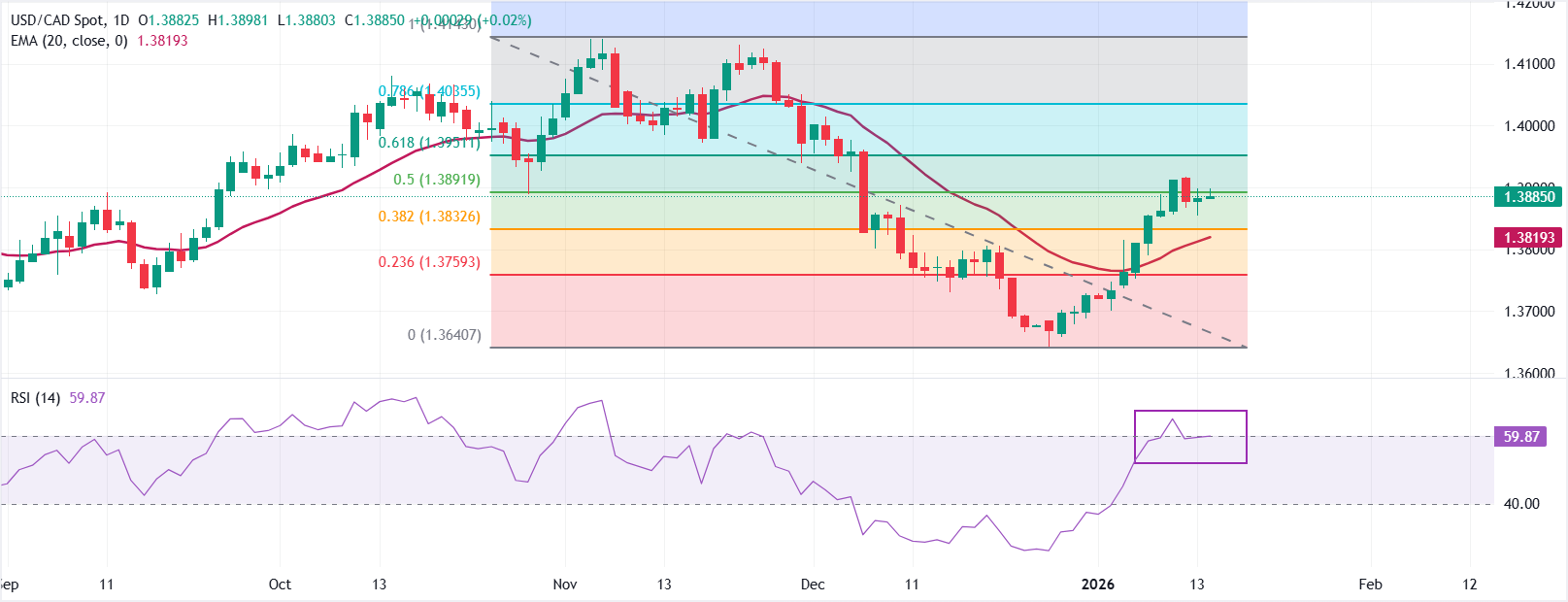This screenshot has height=602, width=1568.
Task: Click the purple 59.87 RSI value tag
Action: [1521, 437]
